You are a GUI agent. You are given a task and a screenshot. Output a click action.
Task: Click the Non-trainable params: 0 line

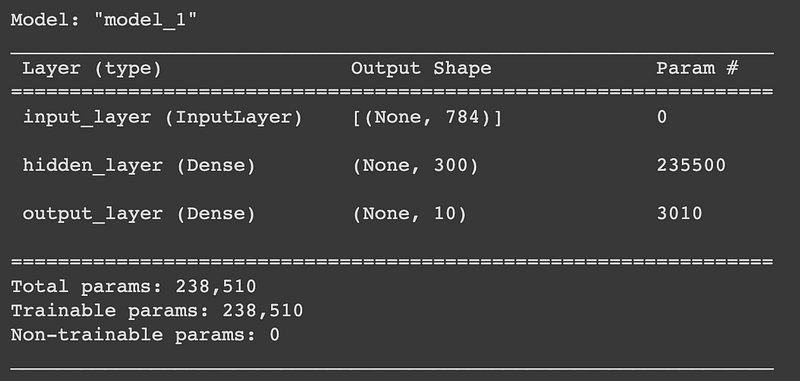(145, 335)
